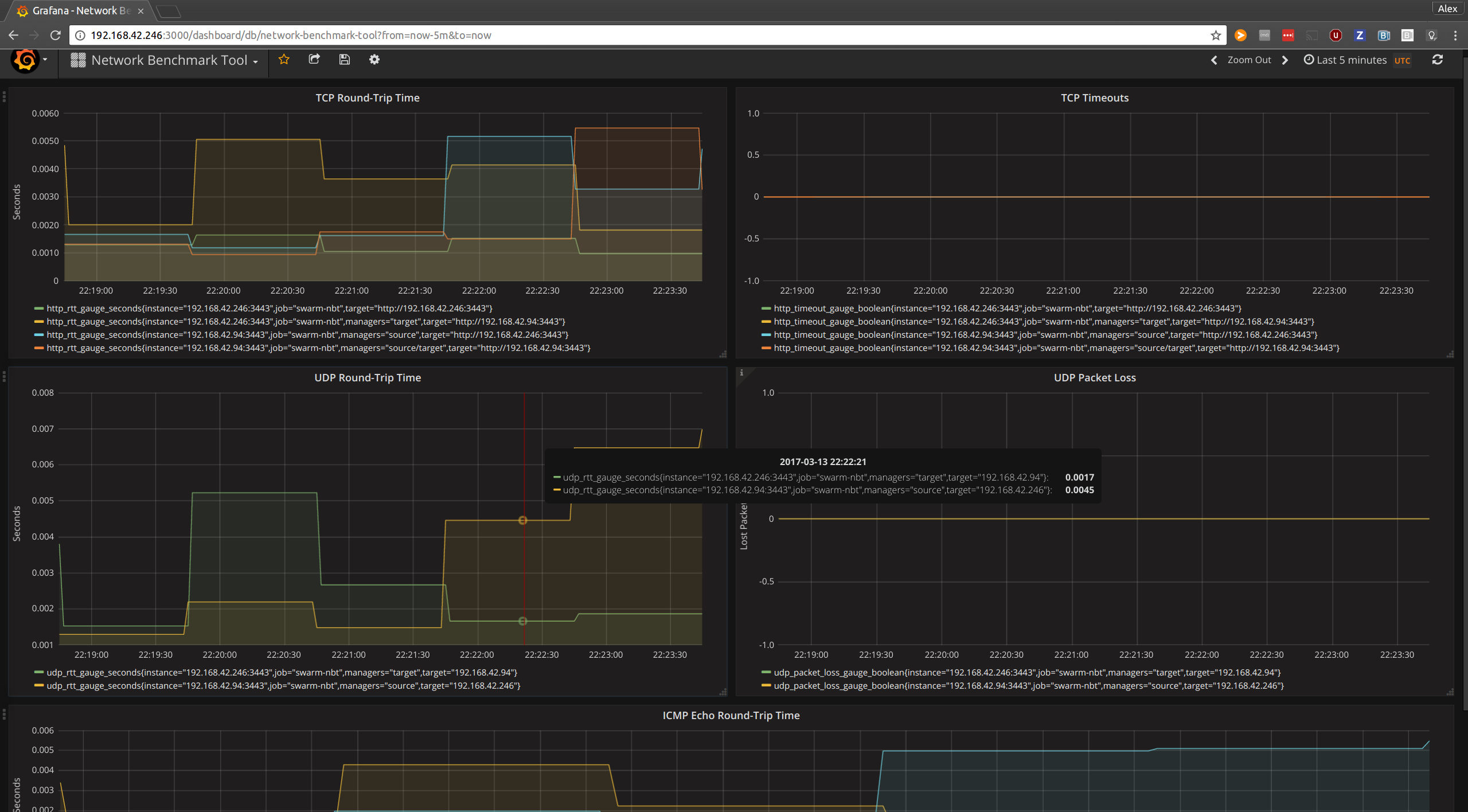Open UDP Packet Loss panel title menu
The height and width of the screenshot is (812, 1468).
pyautogui.click(x=1094, y=378)
